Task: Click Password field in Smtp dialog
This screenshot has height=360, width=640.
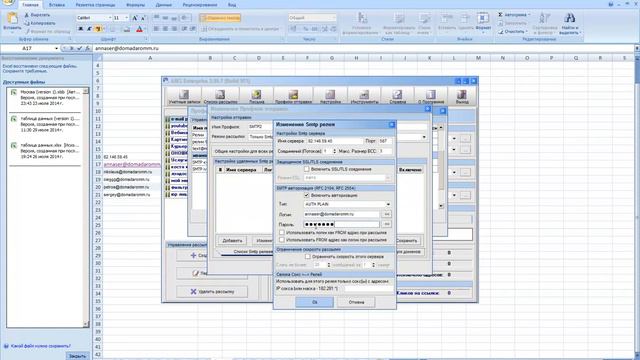Action: 341,224
